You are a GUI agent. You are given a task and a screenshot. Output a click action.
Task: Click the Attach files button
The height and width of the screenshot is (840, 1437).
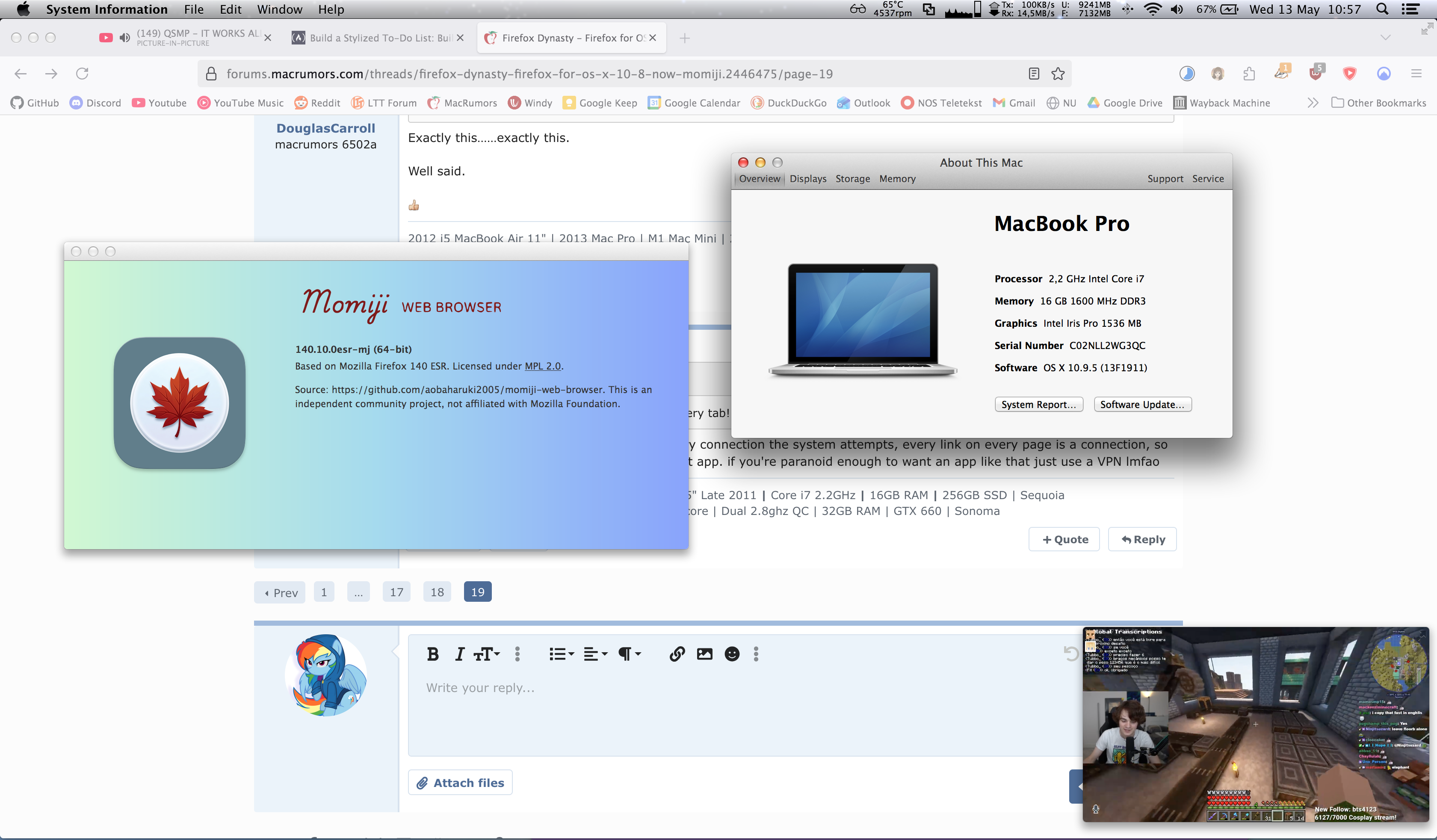point(460,782)
